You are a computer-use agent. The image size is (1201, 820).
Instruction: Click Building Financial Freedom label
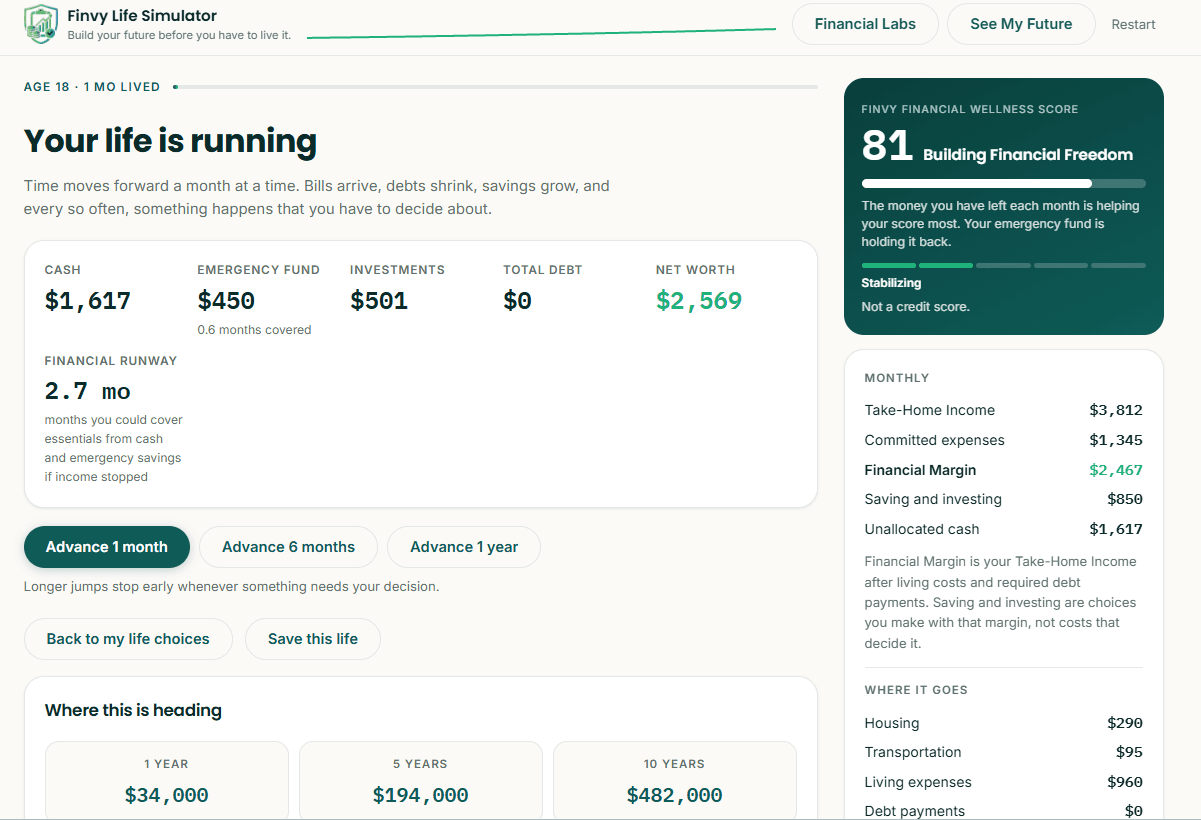pyautogui.click(x=1028, y=155)
